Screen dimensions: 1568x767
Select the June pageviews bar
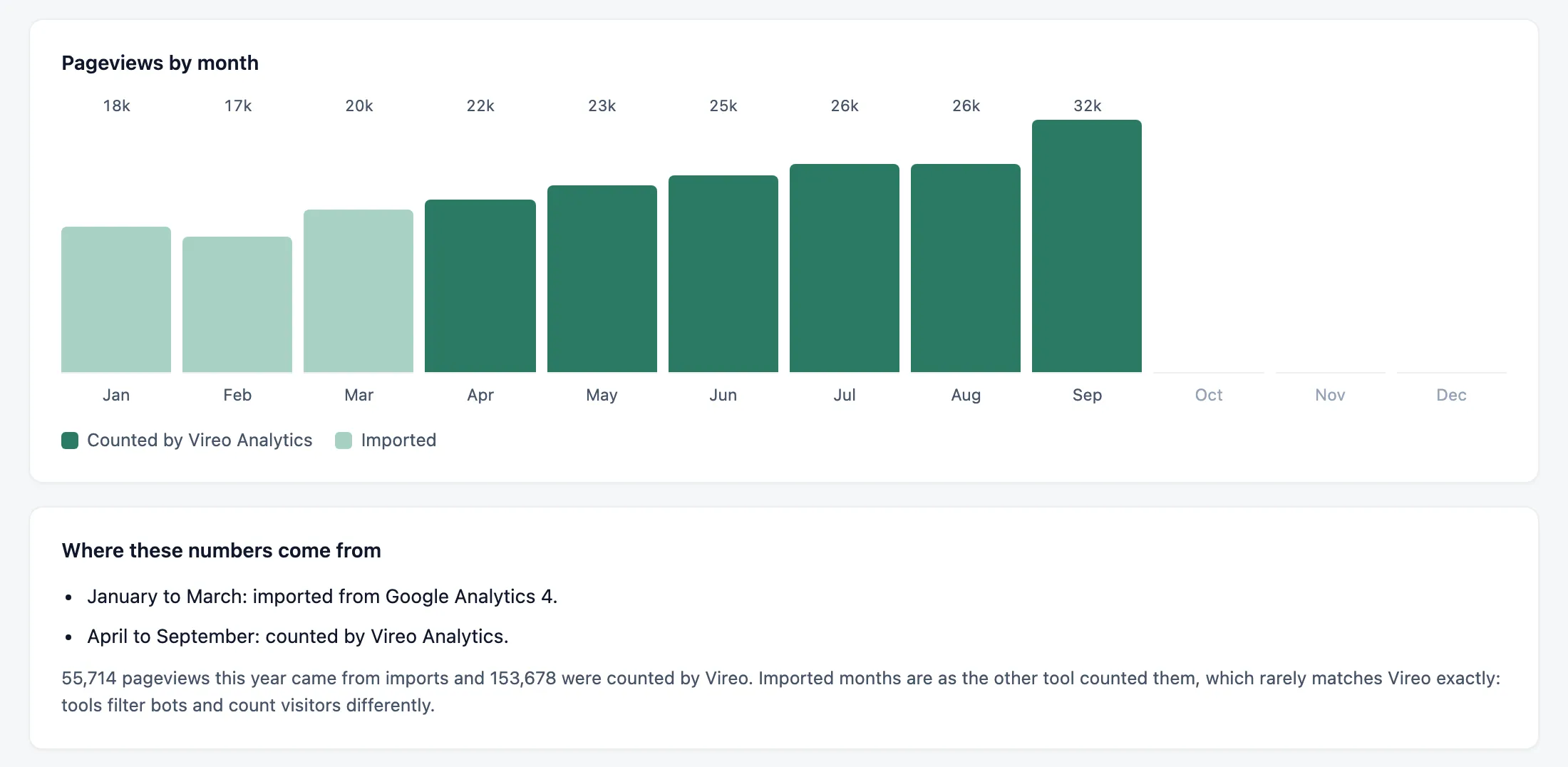click(x=723, y=274)
